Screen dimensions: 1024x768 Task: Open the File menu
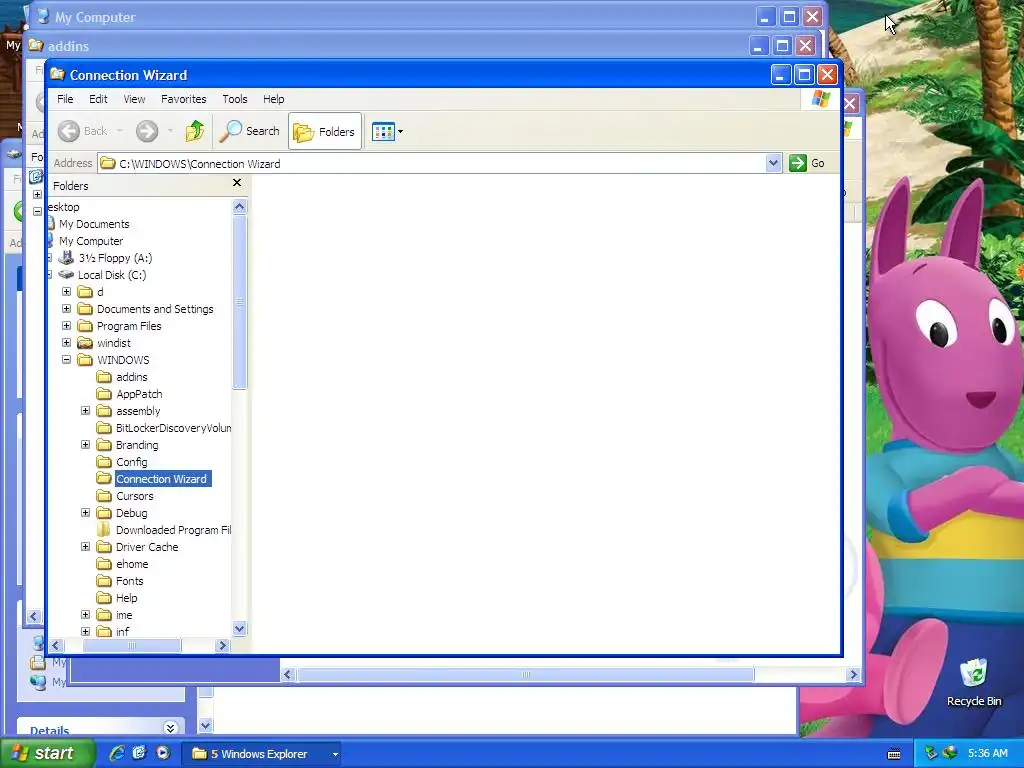point(65,99)
